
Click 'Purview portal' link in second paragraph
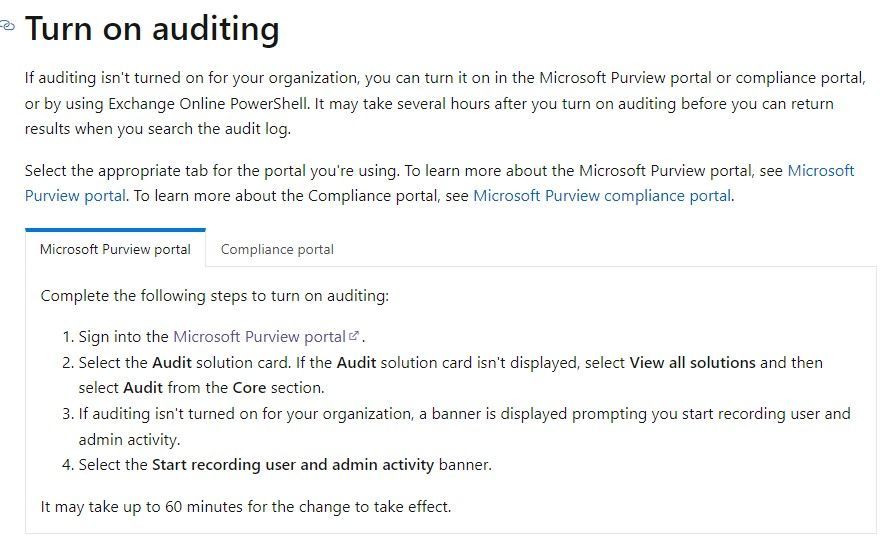click(x=75, y=195)
